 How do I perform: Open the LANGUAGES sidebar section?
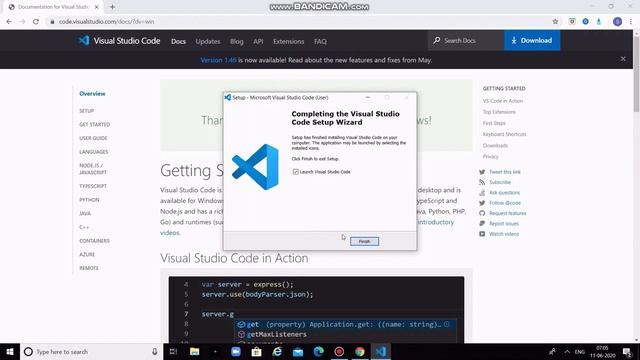click(94, 152)
